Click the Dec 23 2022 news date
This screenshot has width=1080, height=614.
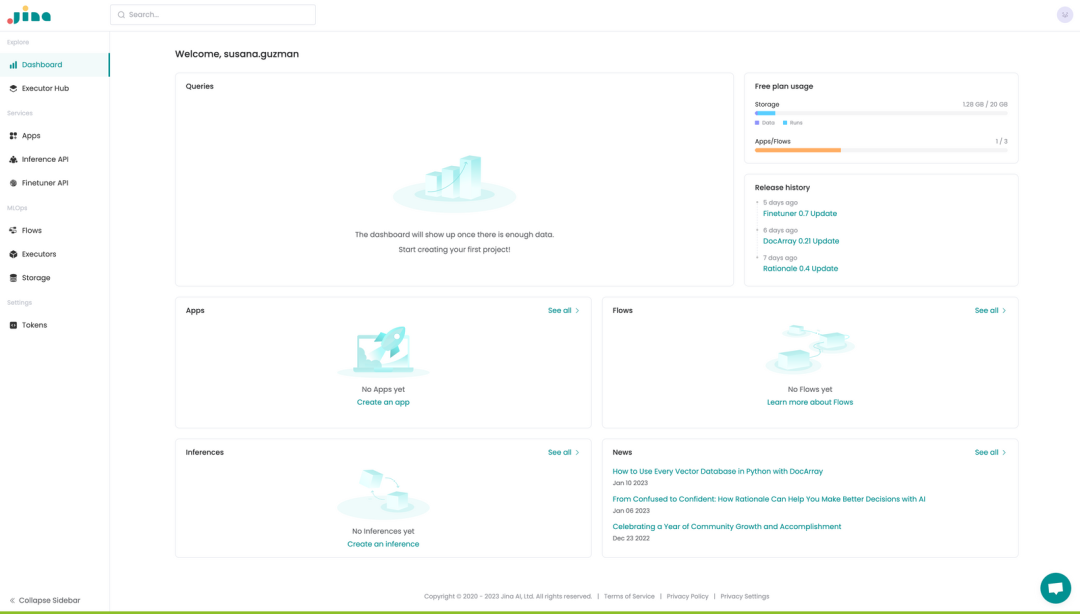click(x=631, y=538)
